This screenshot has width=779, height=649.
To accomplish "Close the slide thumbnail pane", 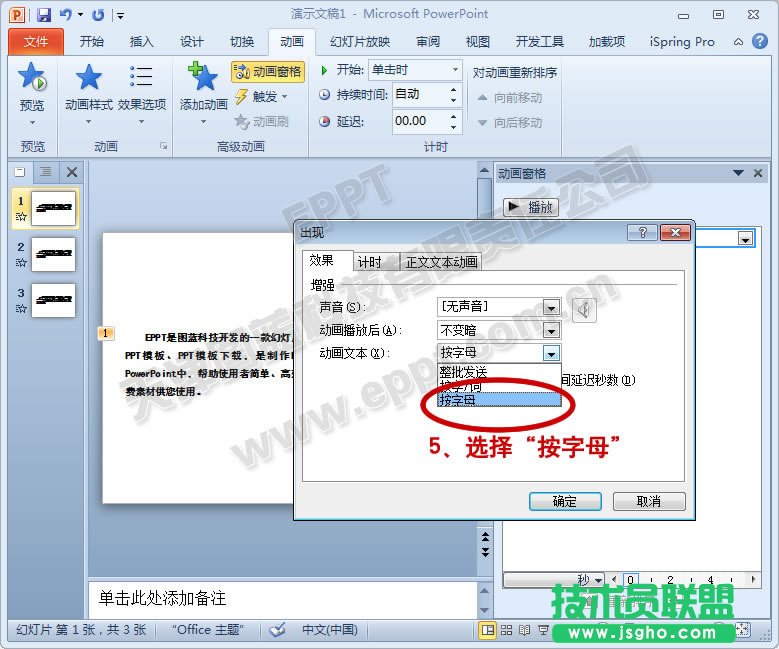I will click(x=72, y=172).
